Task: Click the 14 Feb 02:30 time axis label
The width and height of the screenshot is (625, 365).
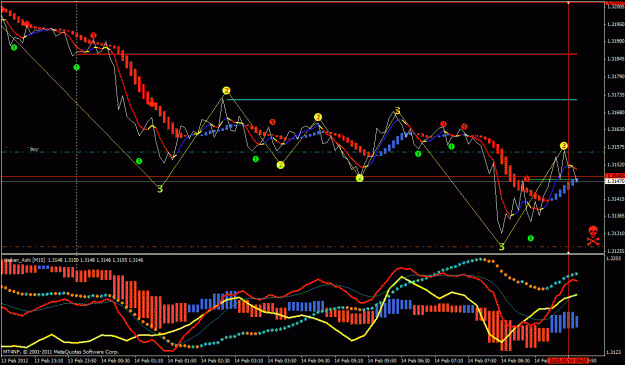Action: tap(215, 361)
